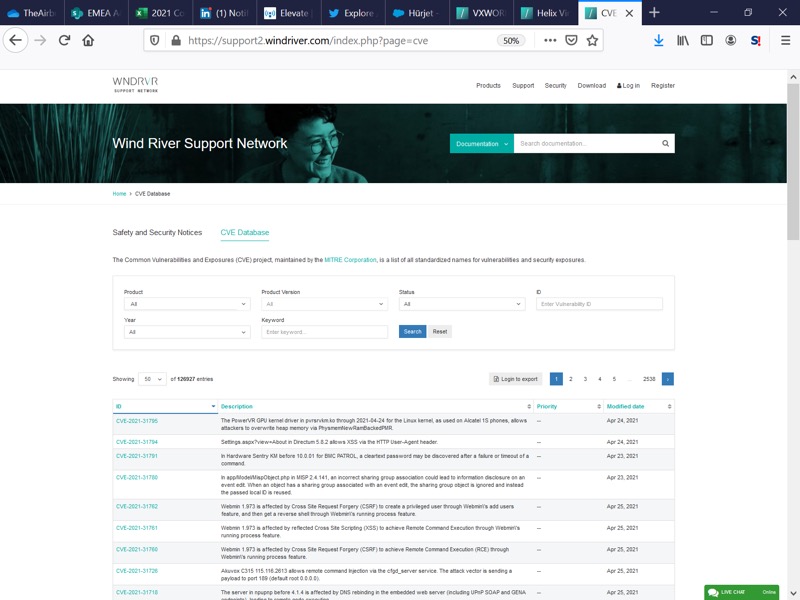Screen dimensions: 800x600
Task: Open the Products menu
Action: click(488, 86)
